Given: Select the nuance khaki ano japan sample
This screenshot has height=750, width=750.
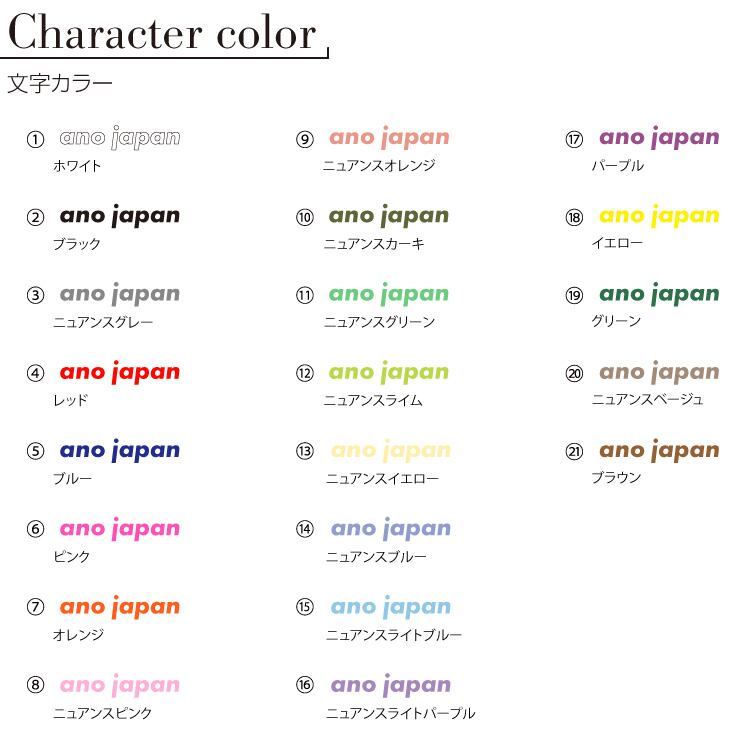Looking at the screenshot, I should (389, 216).
